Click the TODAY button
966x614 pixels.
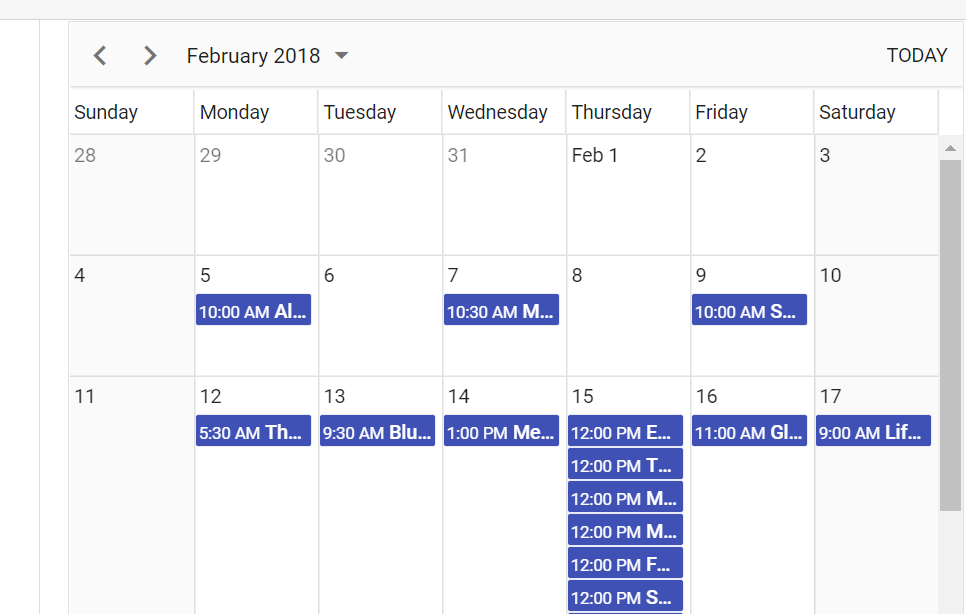917,55
